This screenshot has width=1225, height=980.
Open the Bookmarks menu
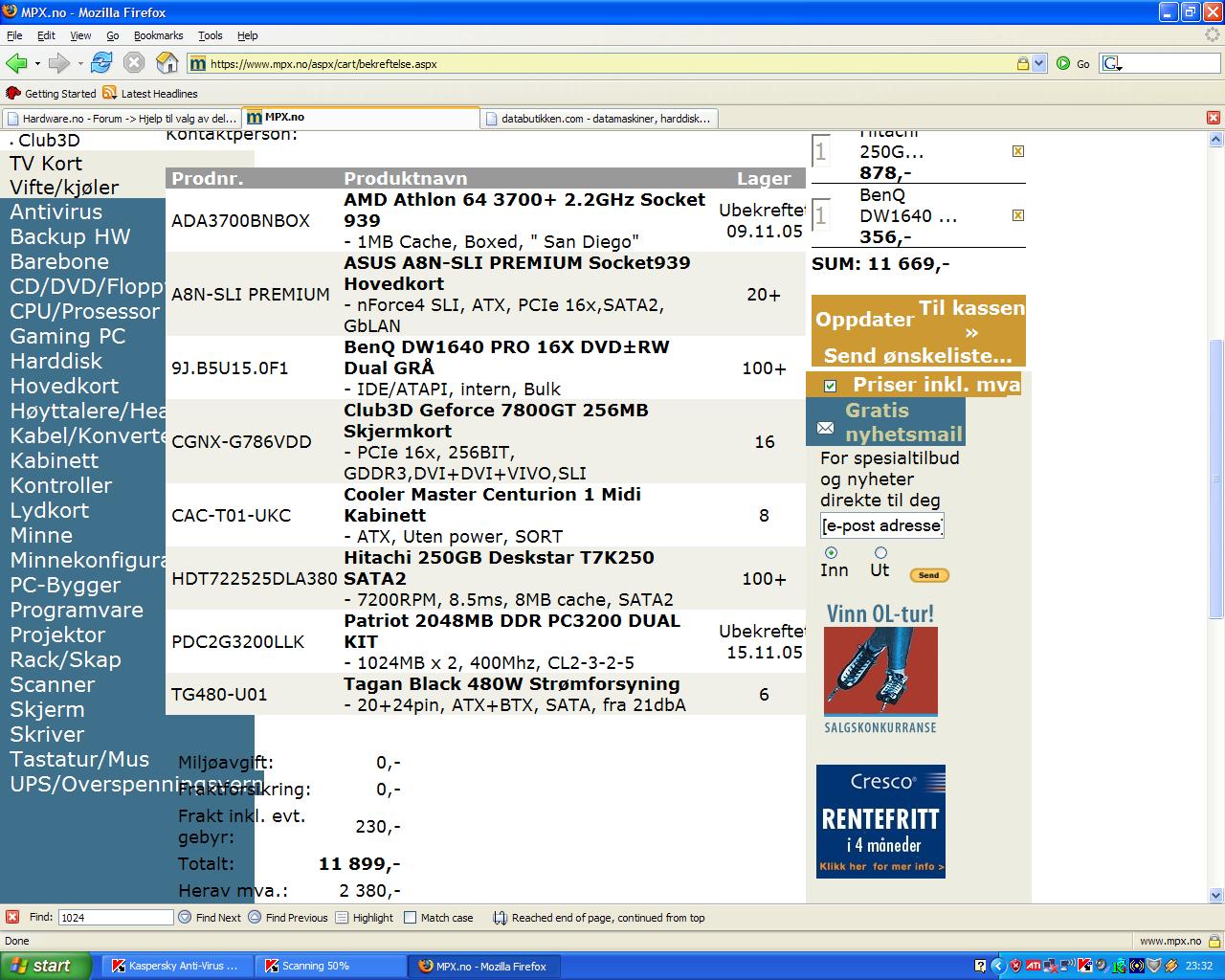[158, 35]
